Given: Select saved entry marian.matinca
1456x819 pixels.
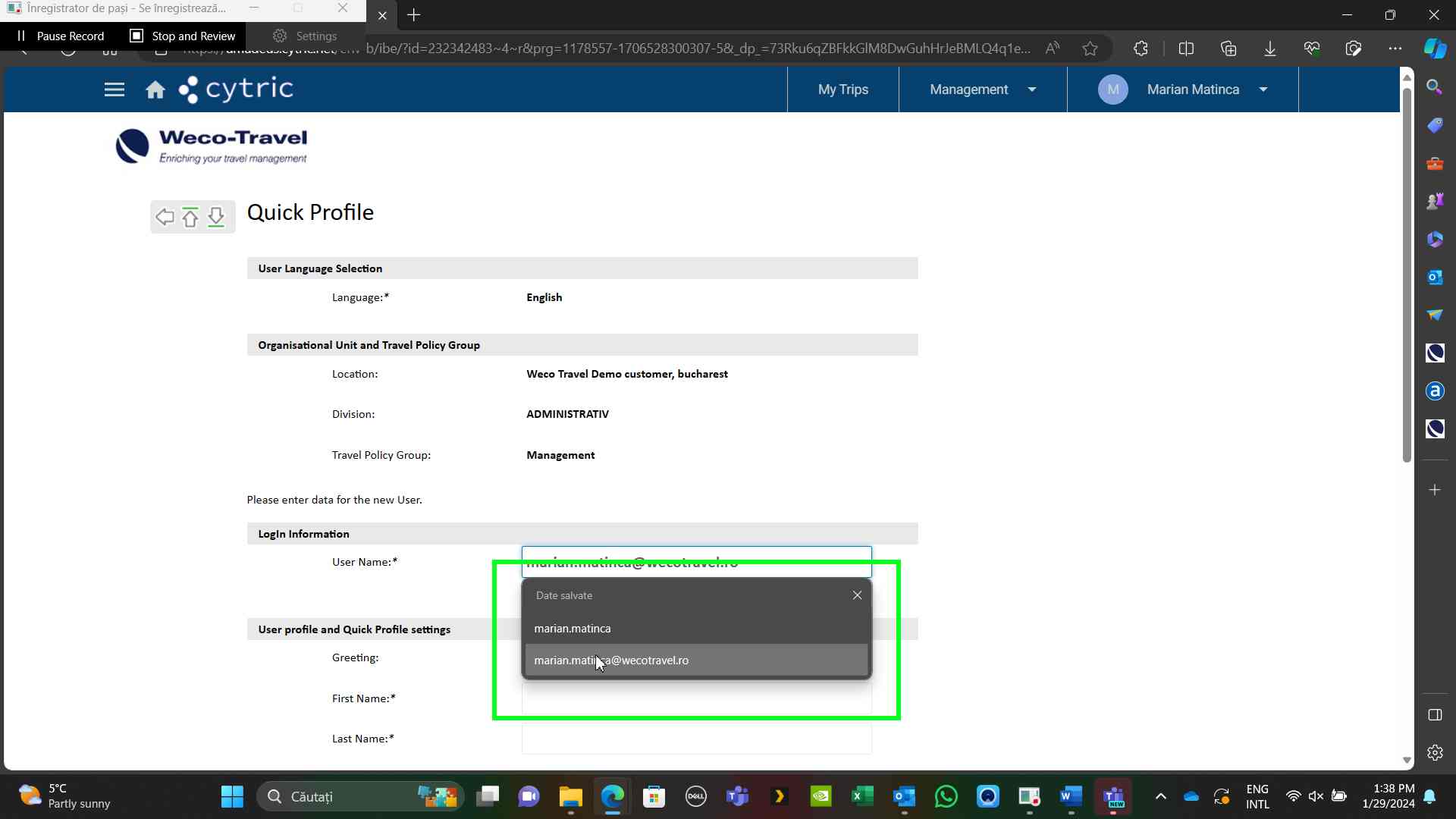Looking at the screenshot, I should point(696,629).
